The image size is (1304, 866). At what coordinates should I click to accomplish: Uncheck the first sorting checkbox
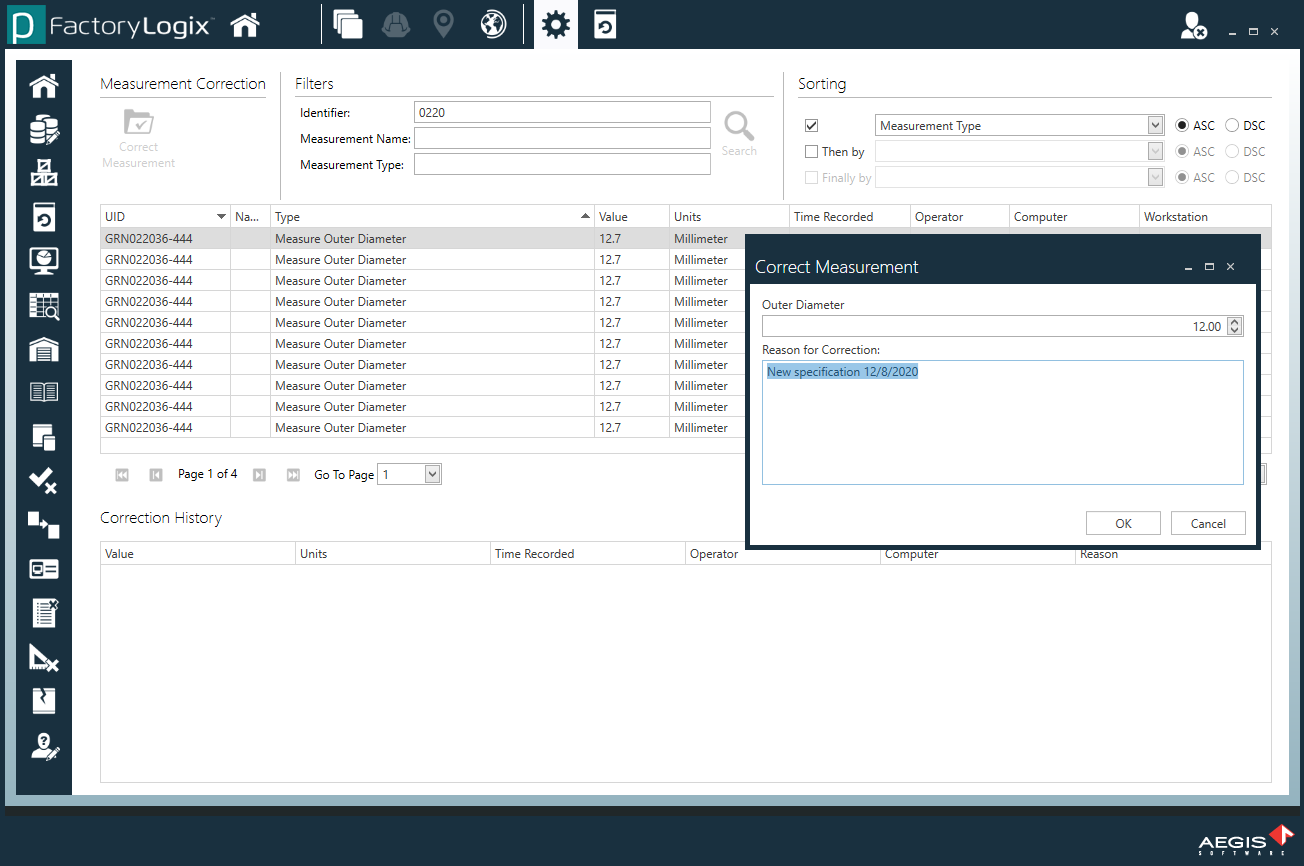coord(812,126)
